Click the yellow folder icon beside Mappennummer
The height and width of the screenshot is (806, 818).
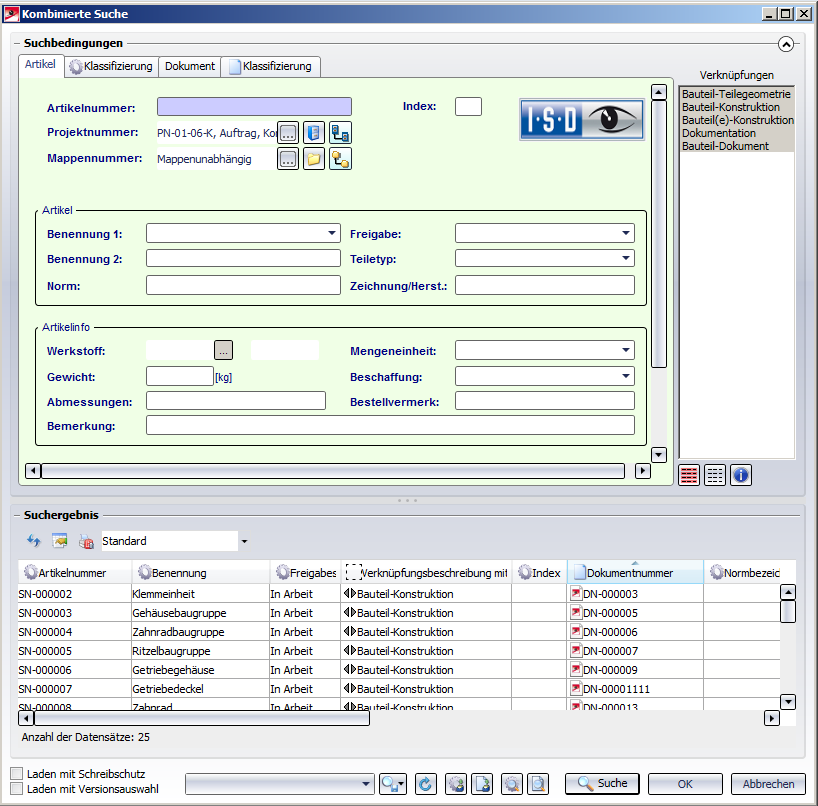point(314,159)
